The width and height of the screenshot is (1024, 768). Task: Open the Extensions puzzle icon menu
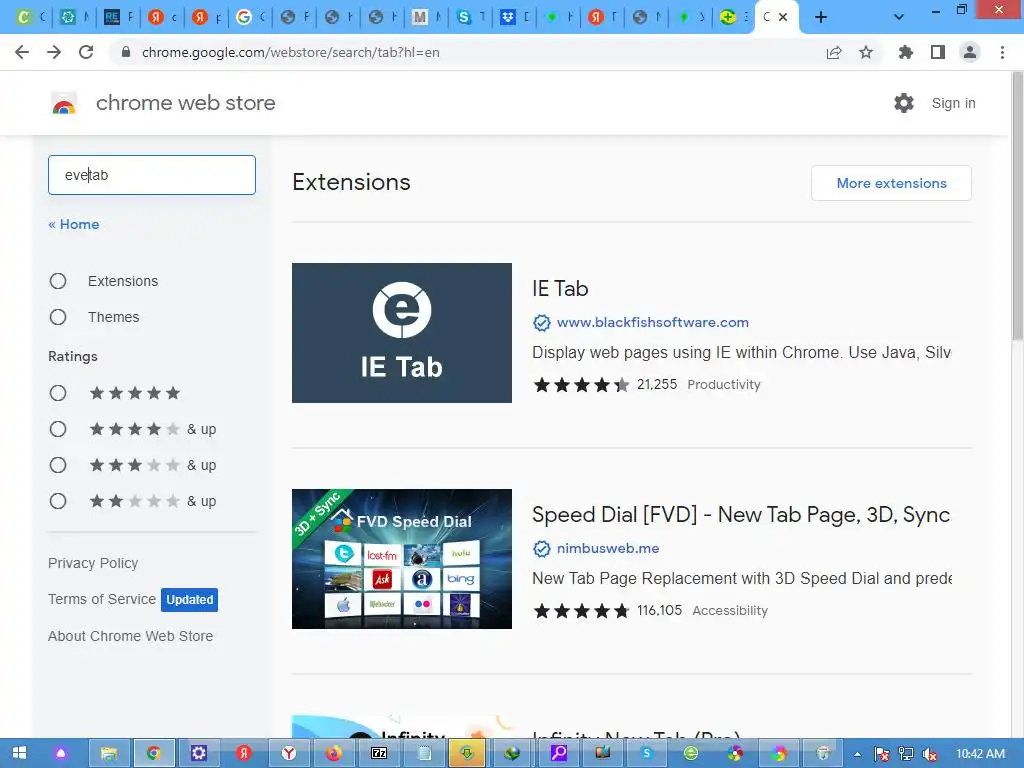tap(906, 52)
